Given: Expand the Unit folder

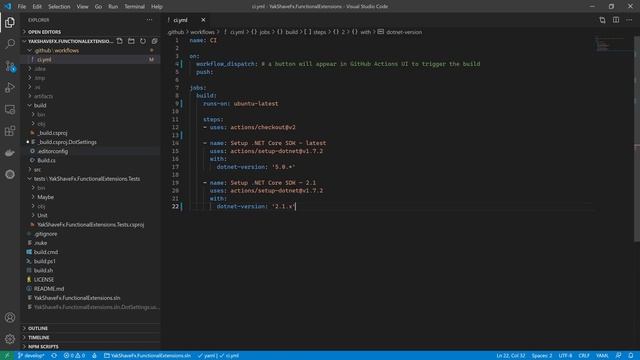Looking at the screenshot, I should click(x=91, y=216).
